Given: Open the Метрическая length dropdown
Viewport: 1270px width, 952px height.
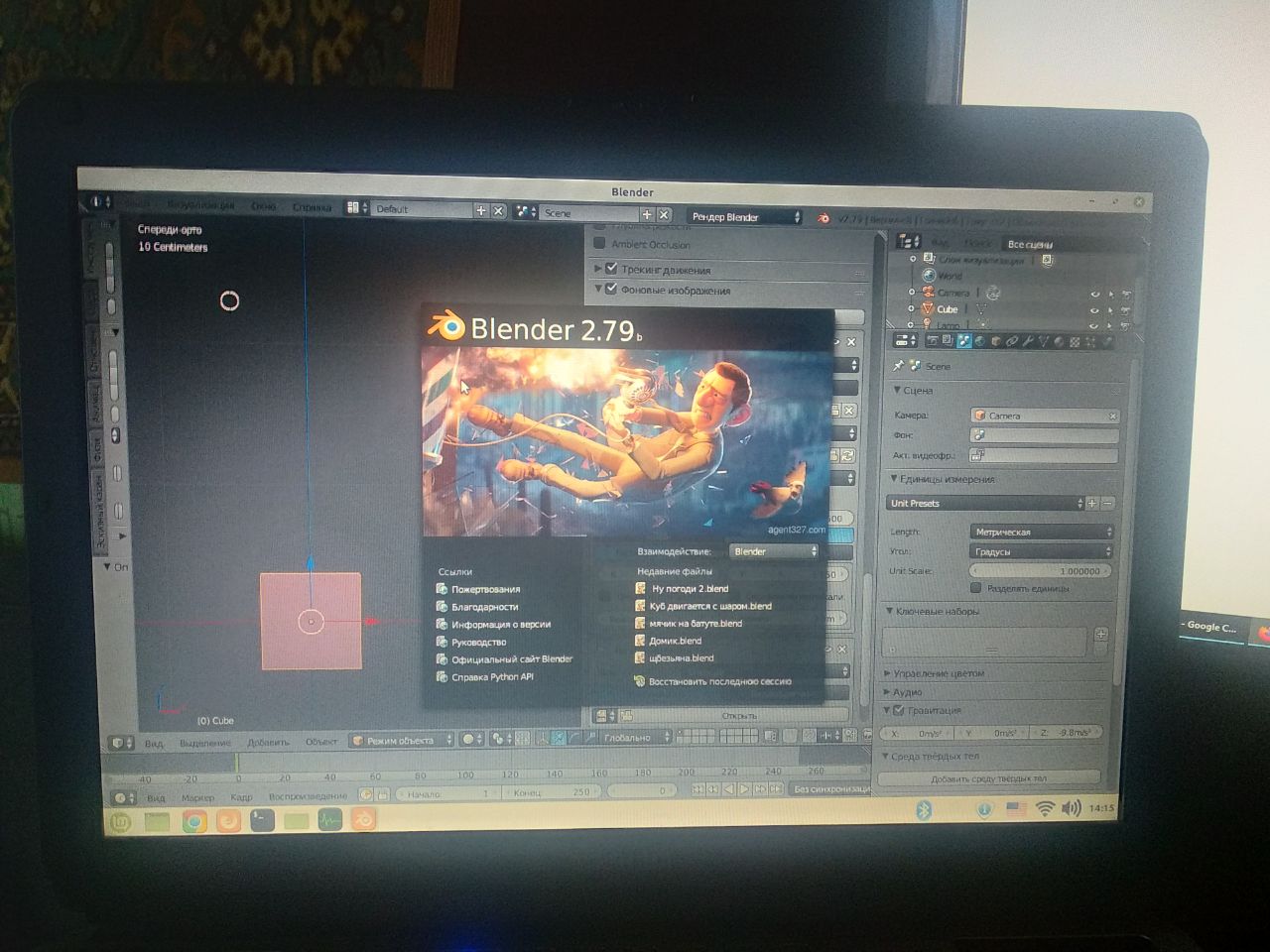Looking at the screenshot, I should [1042, 533].
